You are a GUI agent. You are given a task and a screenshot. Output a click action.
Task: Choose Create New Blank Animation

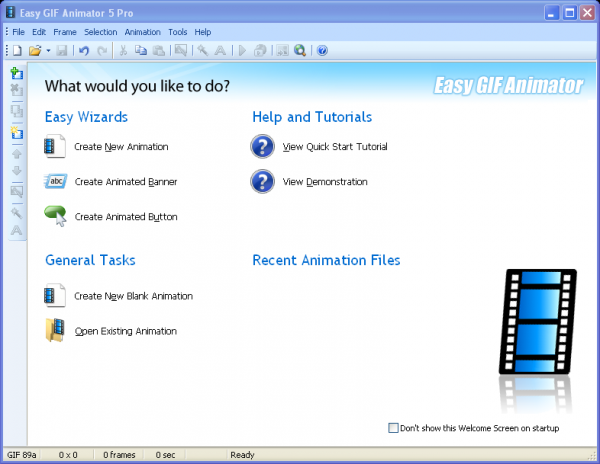[x=133, y=296]
